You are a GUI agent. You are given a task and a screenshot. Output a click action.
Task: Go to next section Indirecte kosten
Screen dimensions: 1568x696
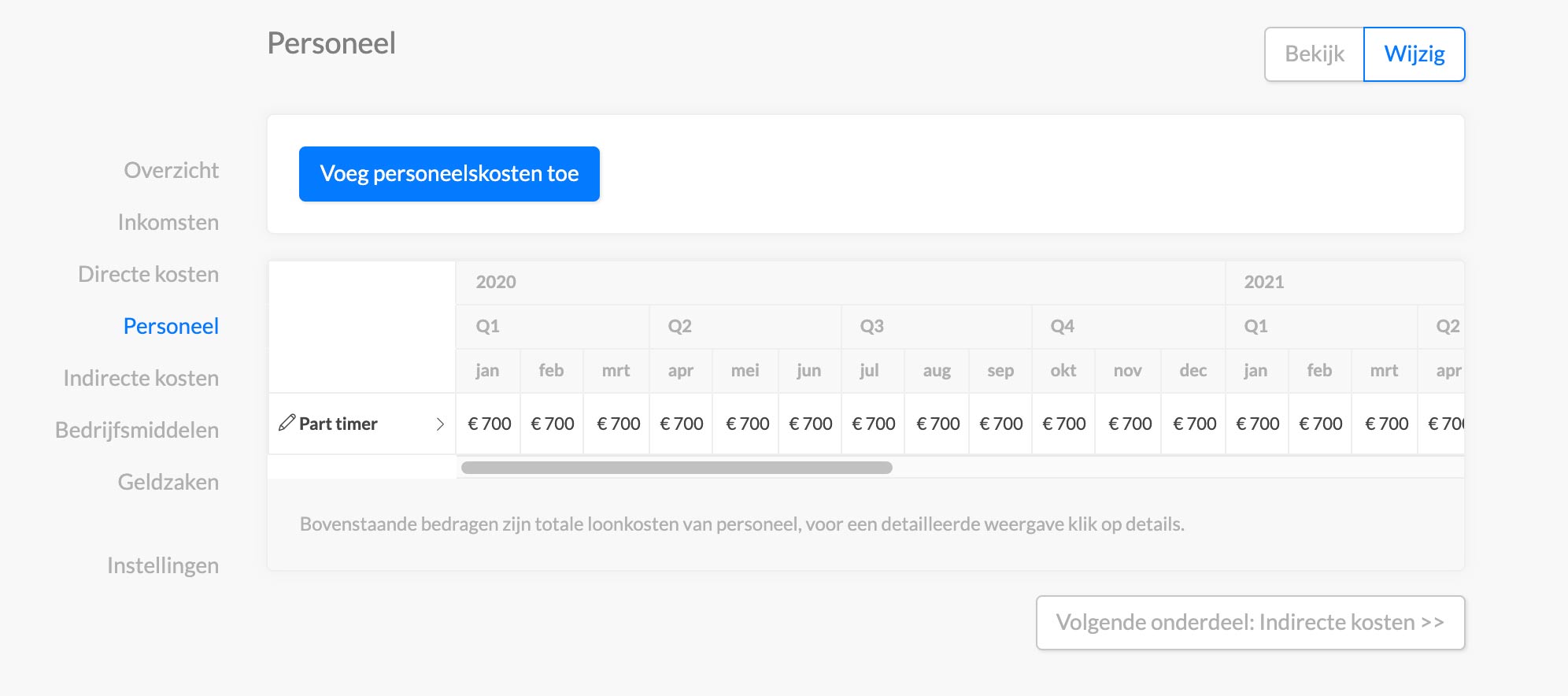tap(1250, 623)
